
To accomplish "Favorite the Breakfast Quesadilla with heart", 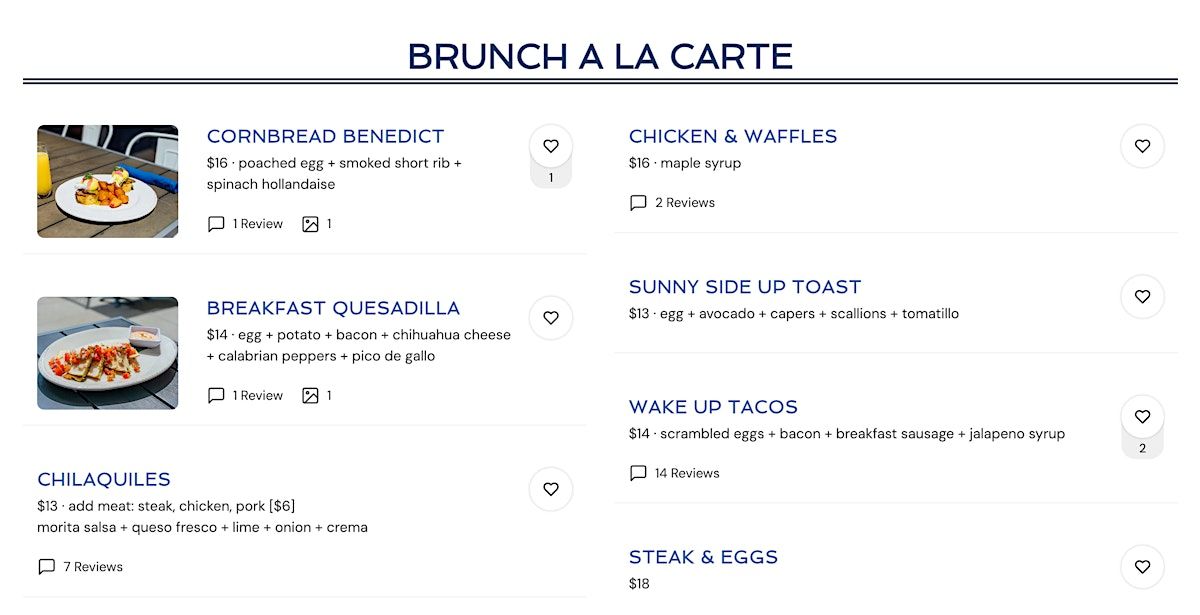I will (551, 318).
